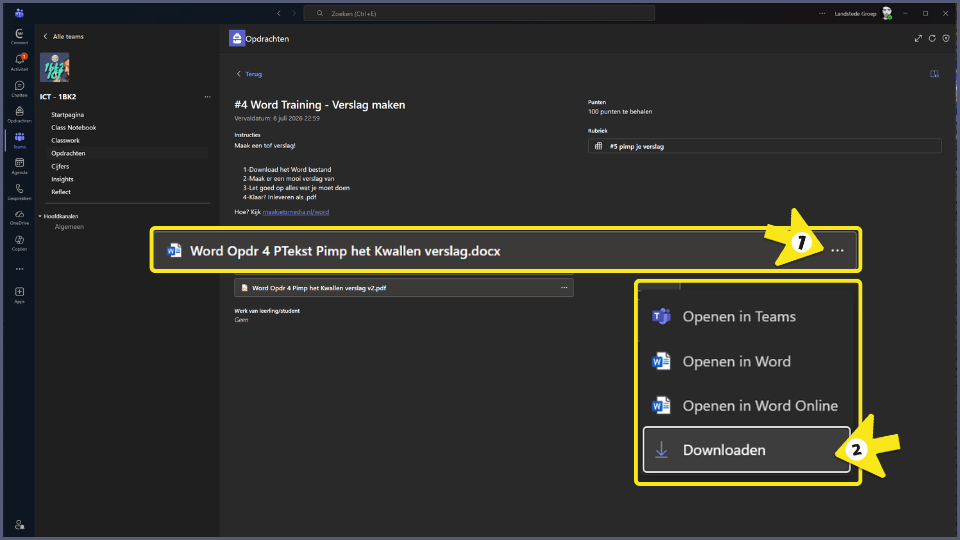
Task: Open Chatten in the left rail
Action: tap(20, 88)
